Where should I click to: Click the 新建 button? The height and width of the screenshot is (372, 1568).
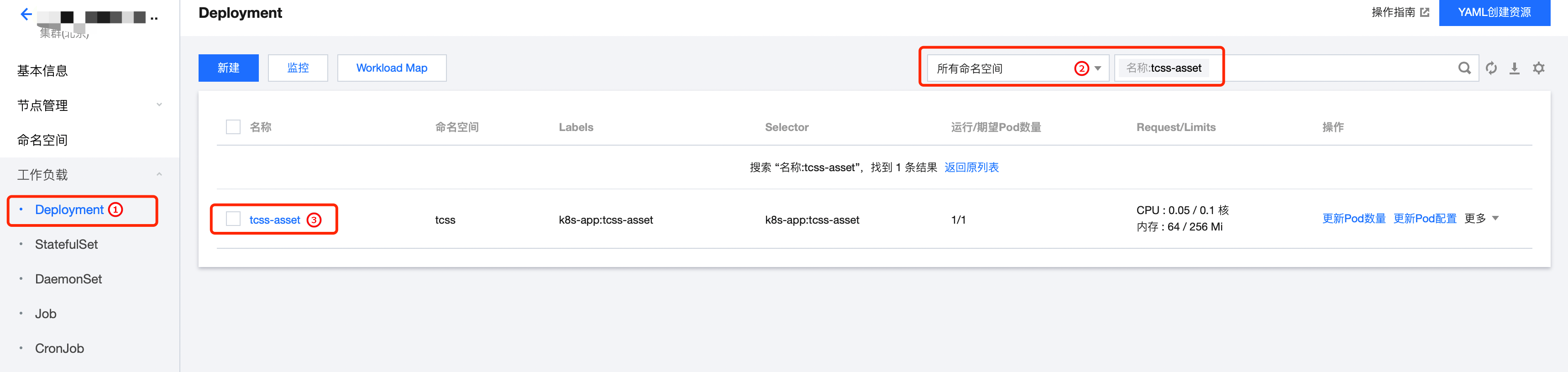[x=228, y=68]
